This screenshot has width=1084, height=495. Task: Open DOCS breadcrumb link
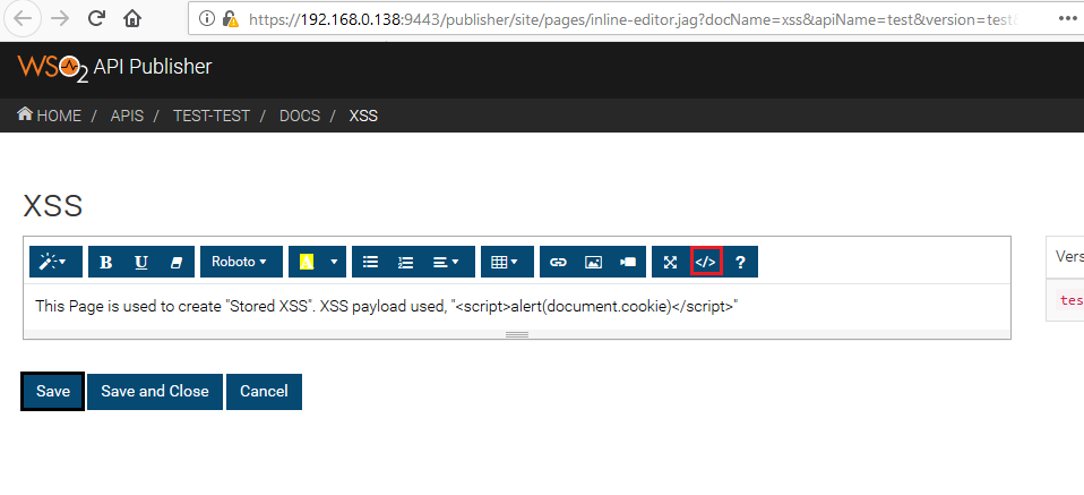tap(299, 115)
